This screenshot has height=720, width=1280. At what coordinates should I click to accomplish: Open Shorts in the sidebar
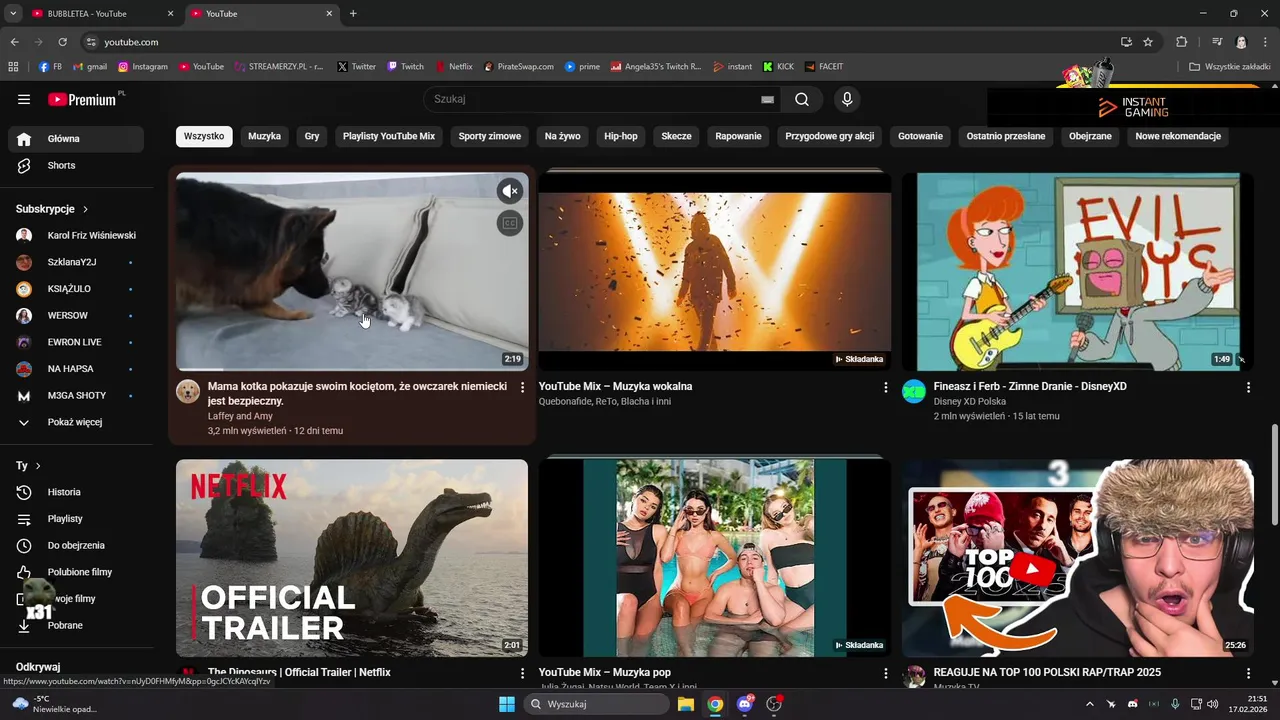pyautogui.click(x=76, y=165)
